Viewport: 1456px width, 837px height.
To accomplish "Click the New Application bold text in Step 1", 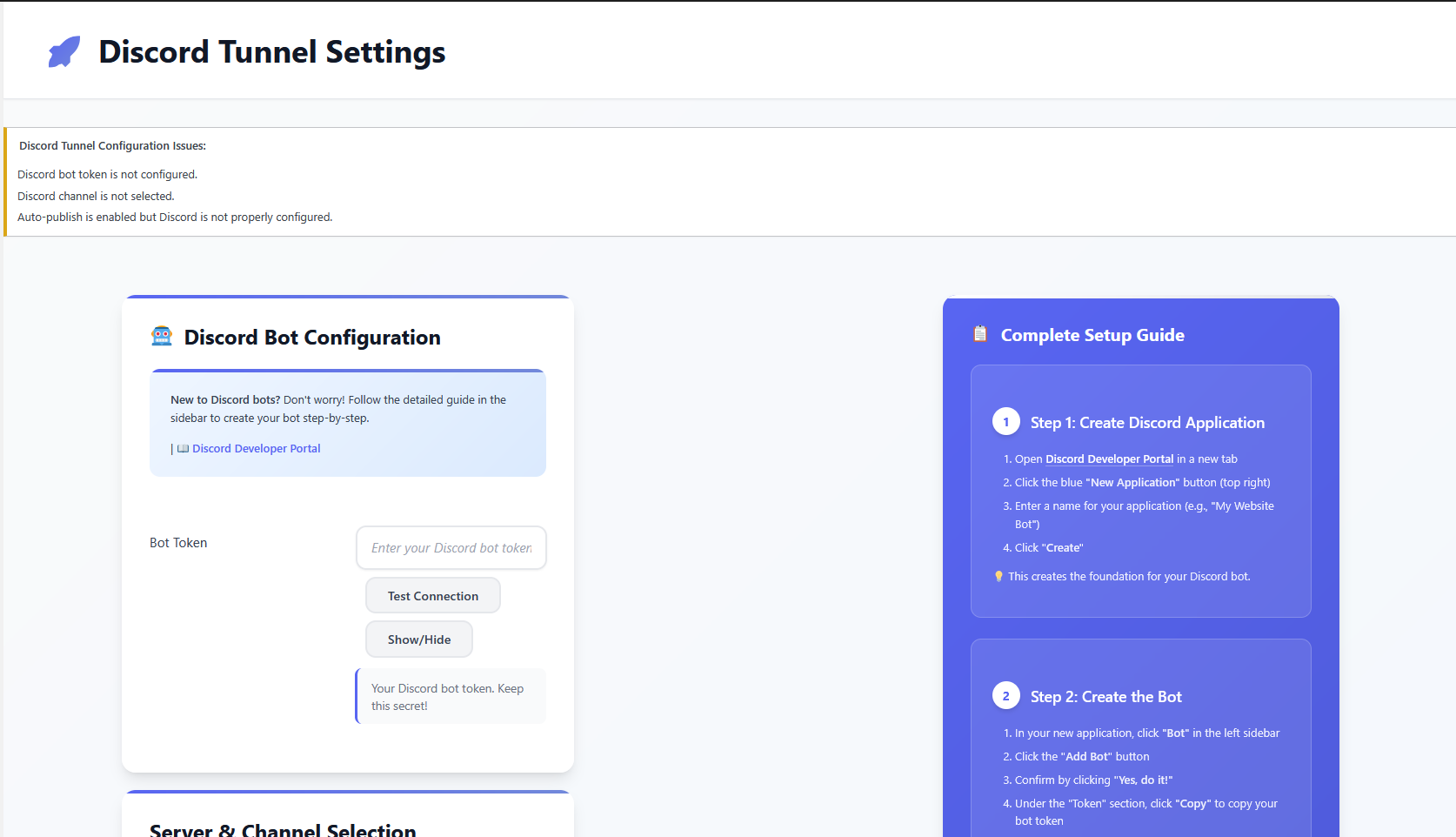I will click(1132, 482).
